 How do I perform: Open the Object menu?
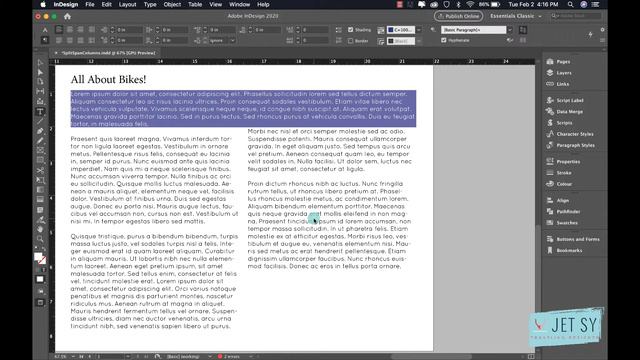(172, 4)
